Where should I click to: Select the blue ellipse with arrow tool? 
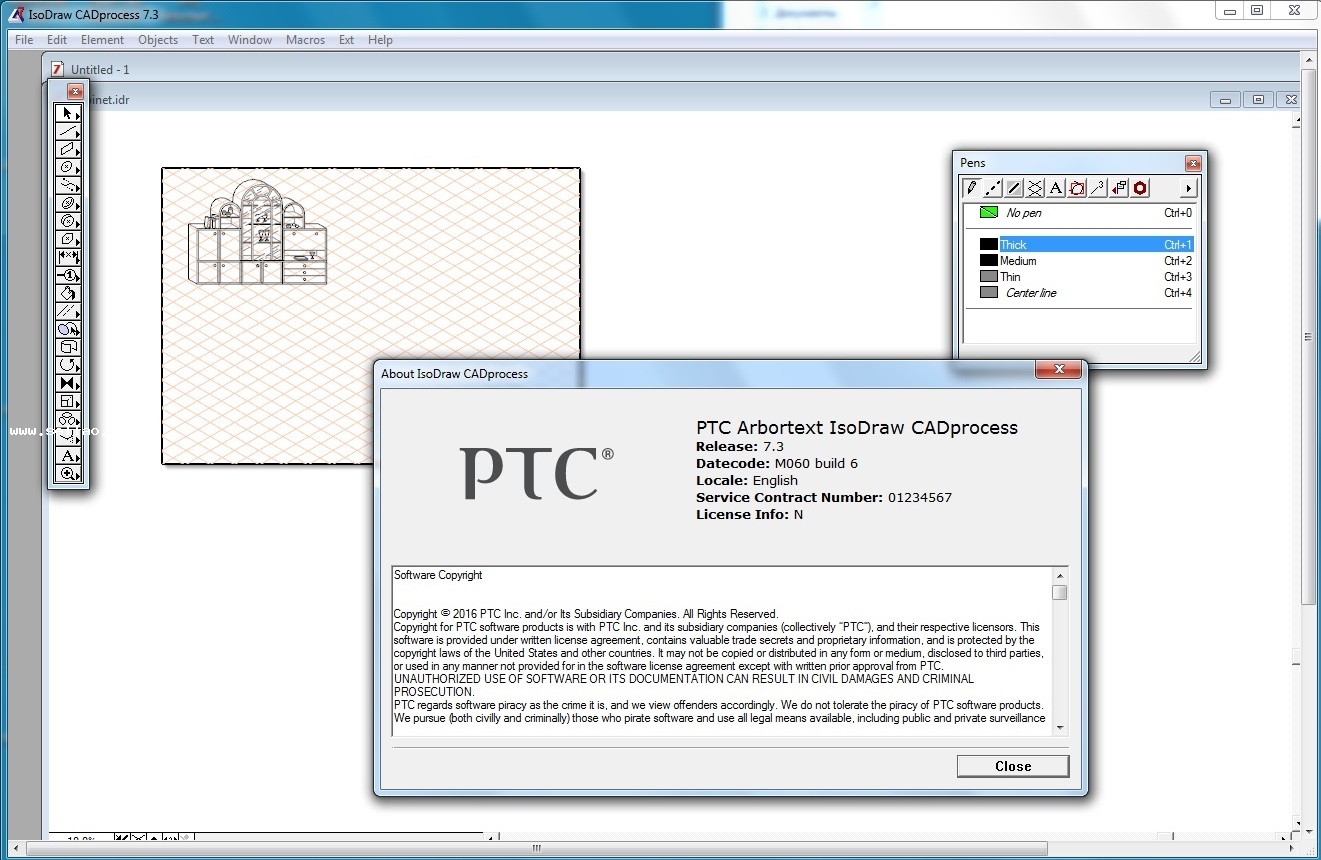tap(68, 329)
